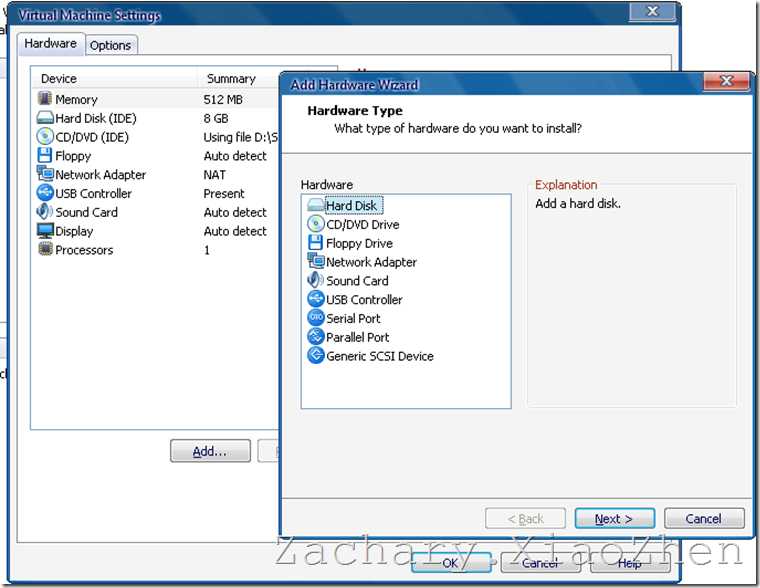Switch to the Options tab
This screenshot has height=588, width=760.
pos(111,45)
